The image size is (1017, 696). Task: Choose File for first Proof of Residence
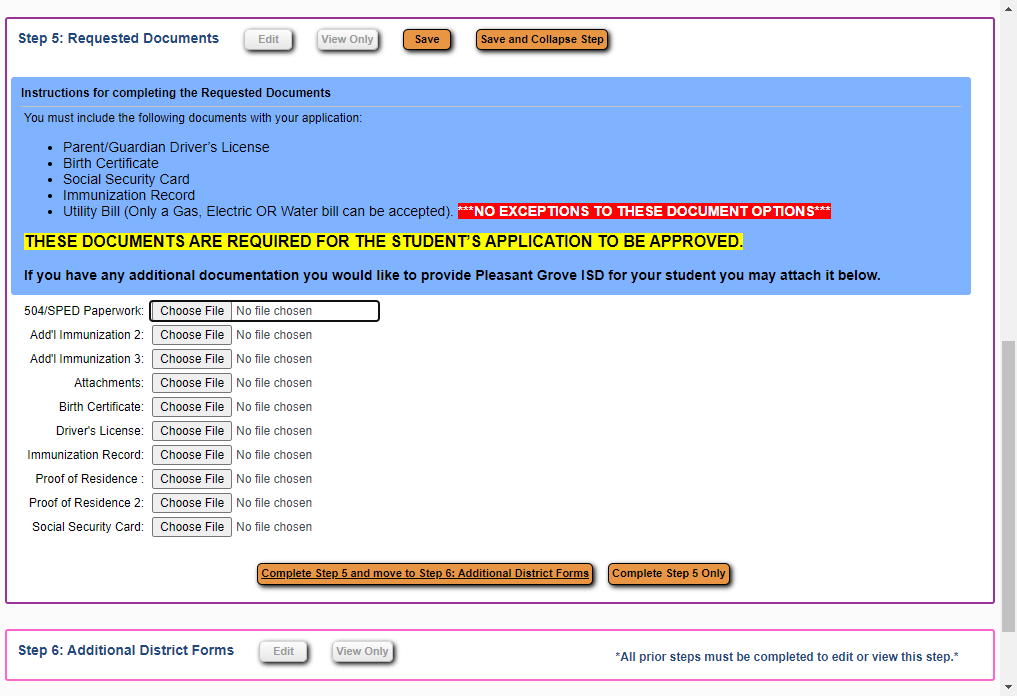(192, 479)
